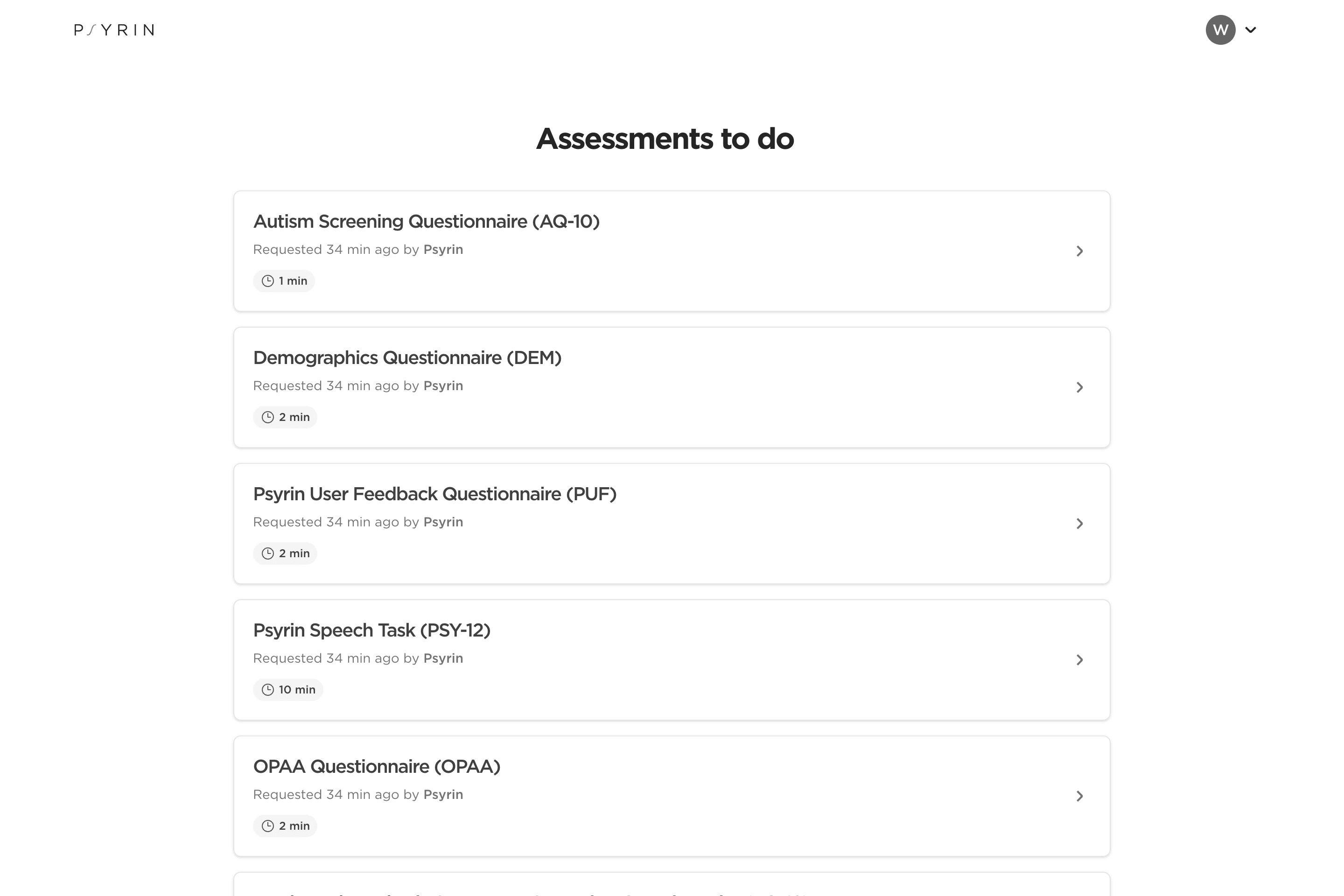Open the Psyrin User Feedback Questionnaire (PUF)
1344x896 pixels.
(x=672, y=524)
